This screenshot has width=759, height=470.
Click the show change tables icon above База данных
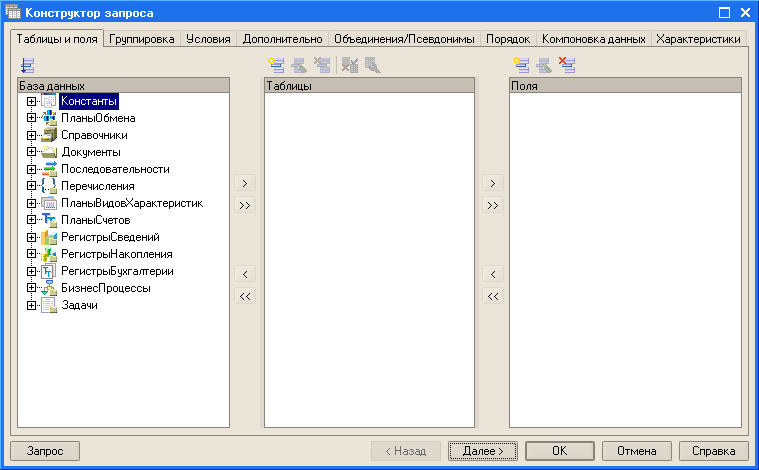(x=26, y=66)
